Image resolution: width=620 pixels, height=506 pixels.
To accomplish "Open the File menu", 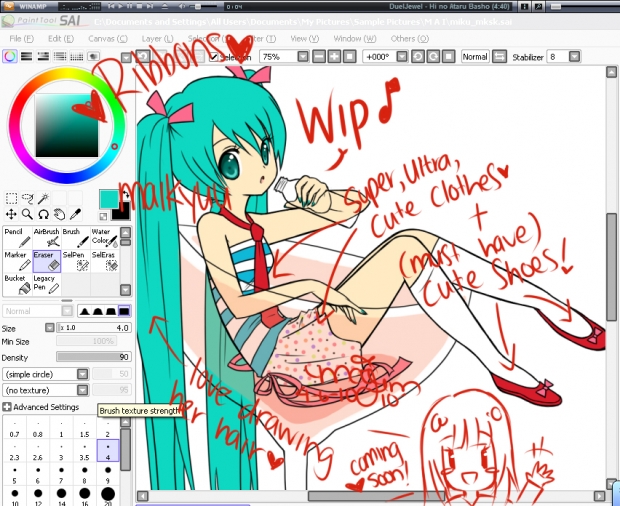I will 21,38.
